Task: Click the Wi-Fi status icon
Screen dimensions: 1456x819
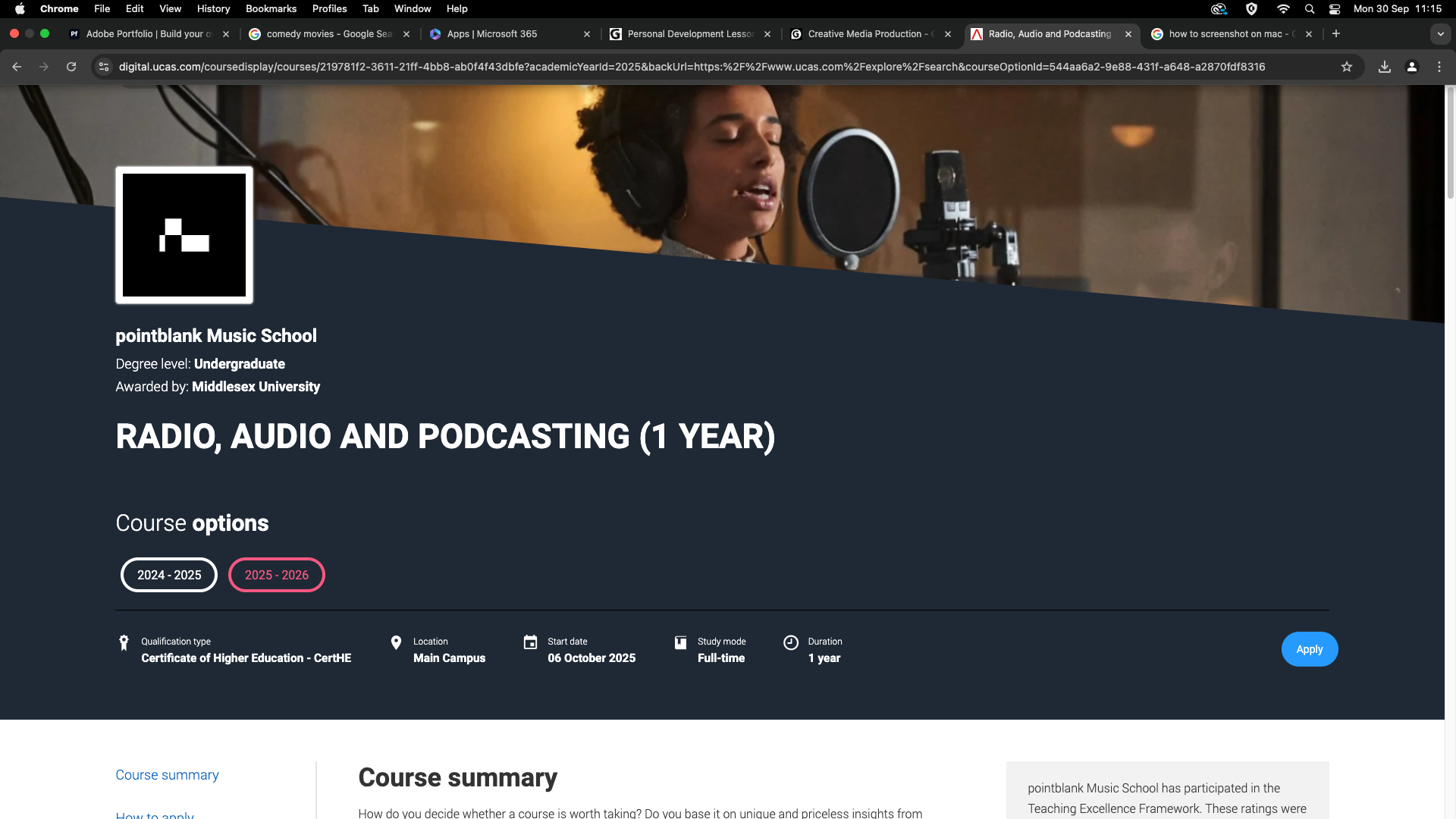Action: (1283, 9)
